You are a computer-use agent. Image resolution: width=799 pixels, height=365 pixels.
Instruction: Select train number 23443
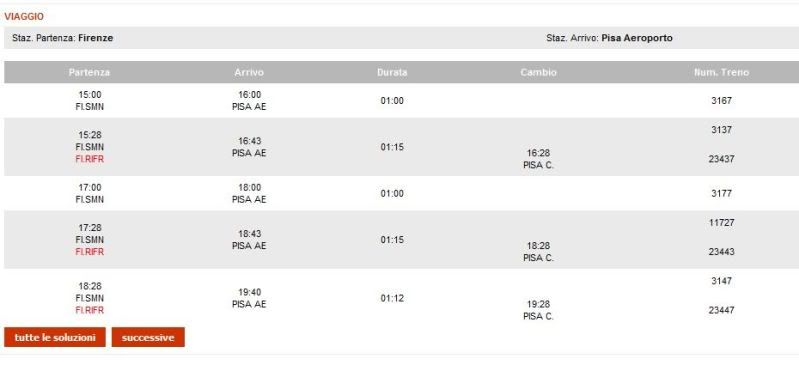pyautogui.click(x=721, y=252)
